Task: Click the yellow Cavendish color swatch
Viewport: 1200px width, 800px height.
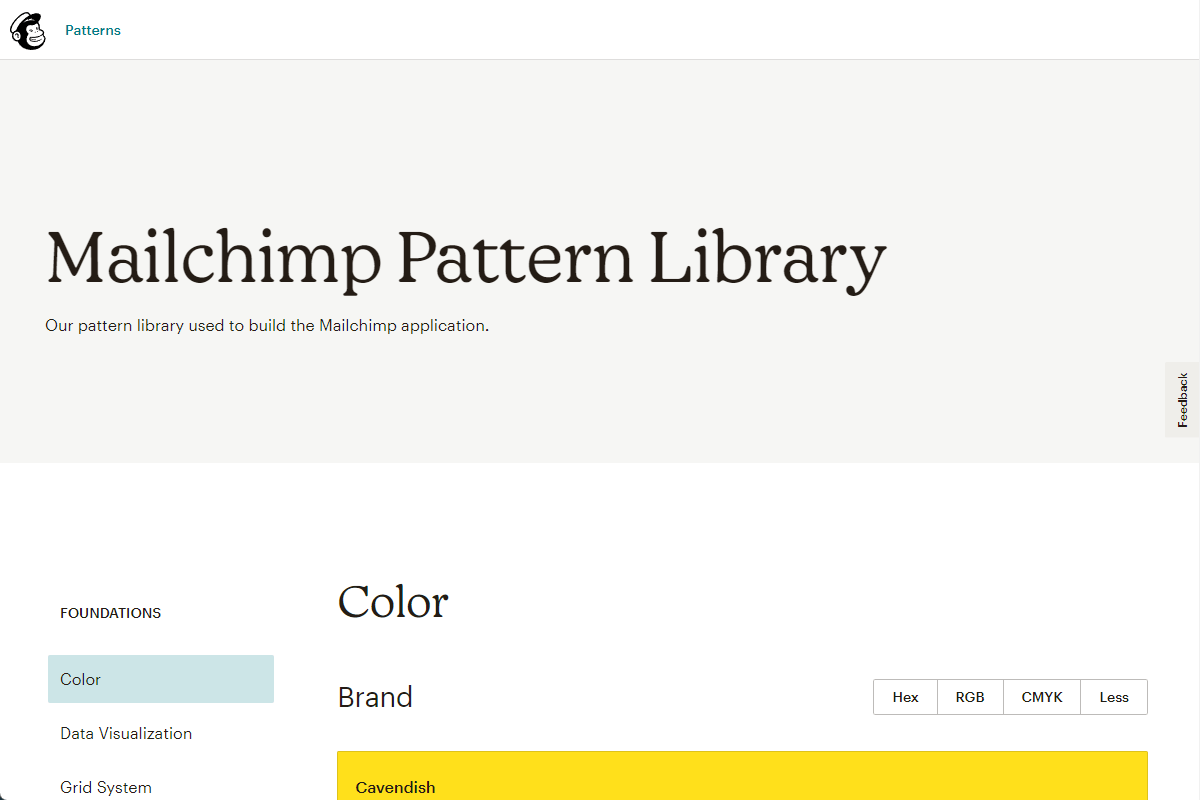Action: click(x=742, y=776)
